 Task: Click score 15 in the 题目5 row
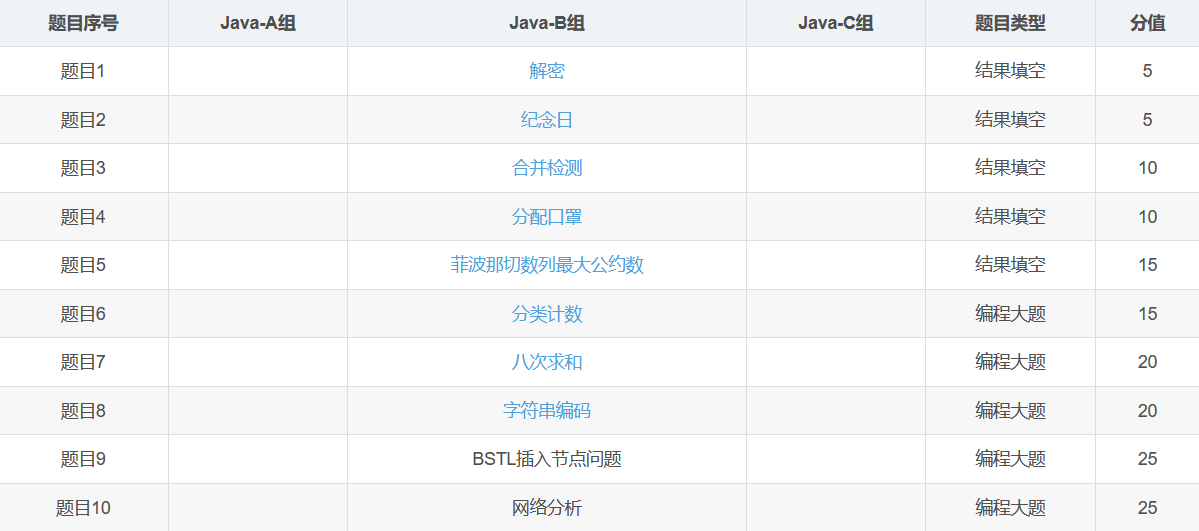tap(1147, 265)
